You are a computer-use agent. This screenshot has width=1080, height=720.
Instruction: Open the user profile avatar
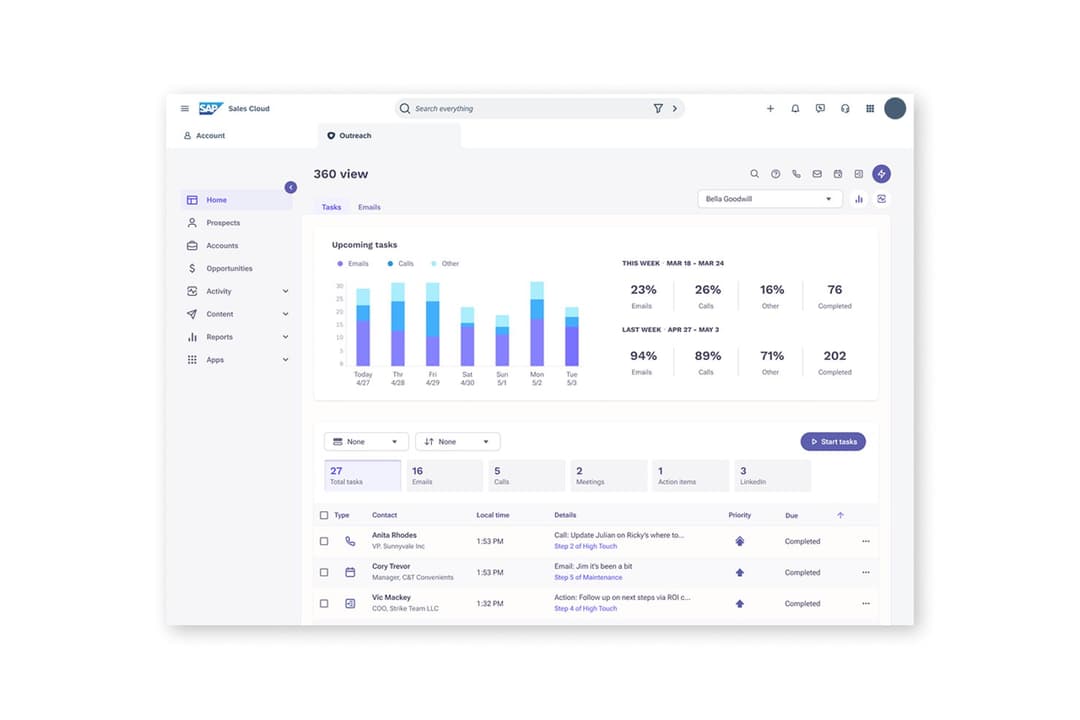pos(895,108)
